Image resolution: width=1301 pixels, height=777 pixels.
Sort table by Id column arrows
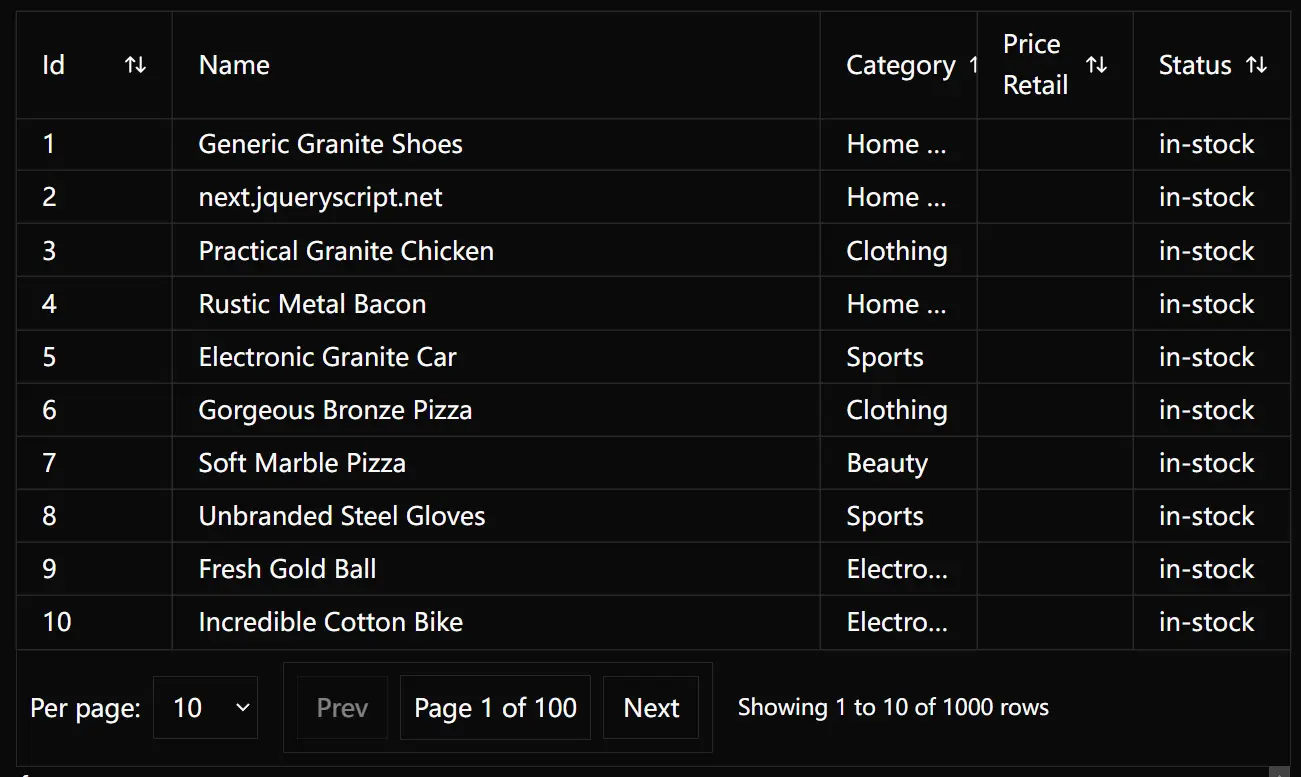click(x=135, y=65)
